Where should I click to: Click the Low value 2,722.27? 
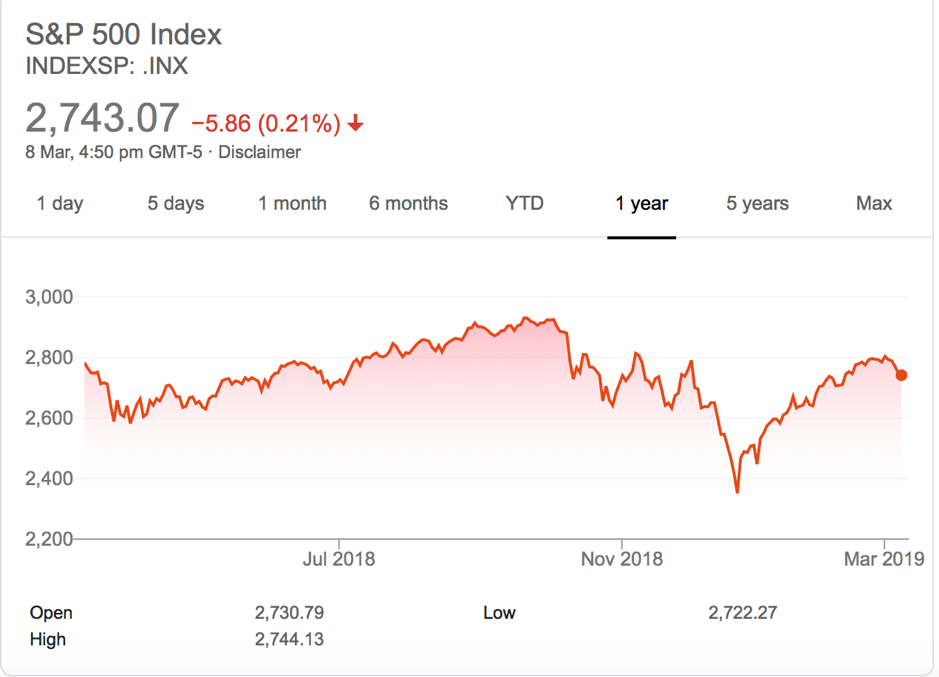pos(742,613)
